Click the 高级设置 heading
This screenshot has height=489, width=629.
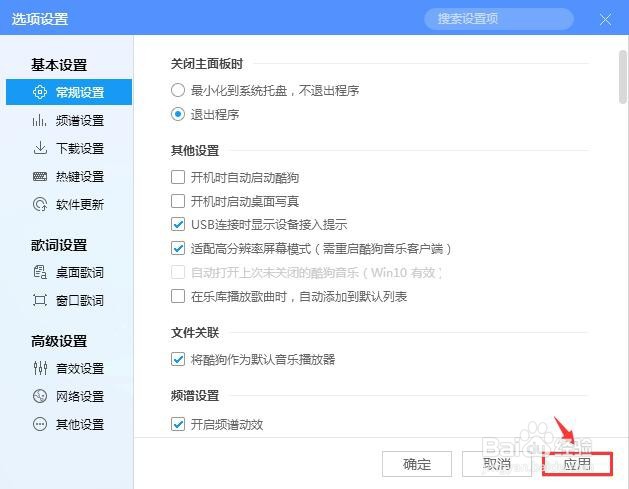[59, 341]
